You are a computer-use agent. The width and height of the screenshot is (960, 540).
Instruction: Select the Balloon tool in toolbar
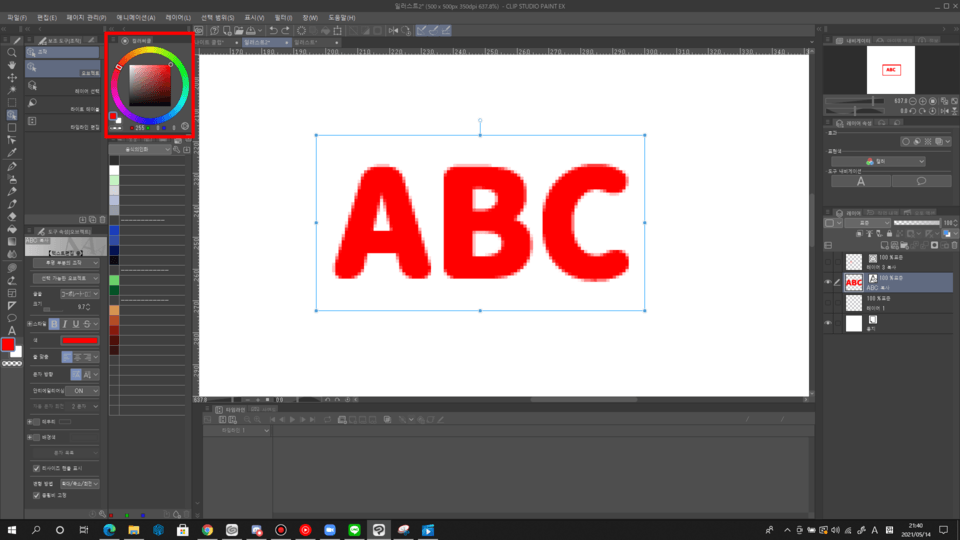click(11, 318)
